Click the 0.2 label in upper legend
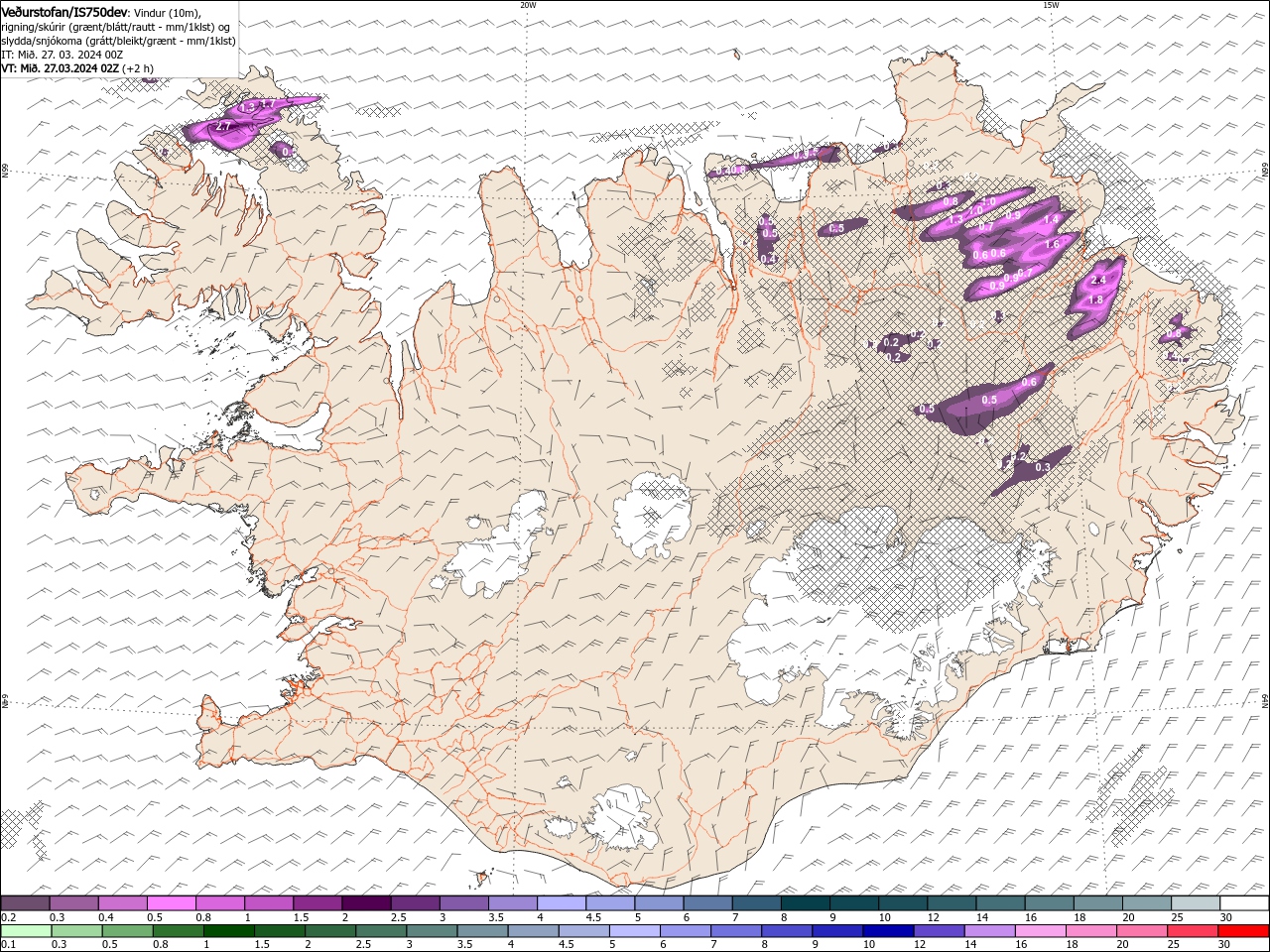The image size is (1270, 952). (7, 916)
